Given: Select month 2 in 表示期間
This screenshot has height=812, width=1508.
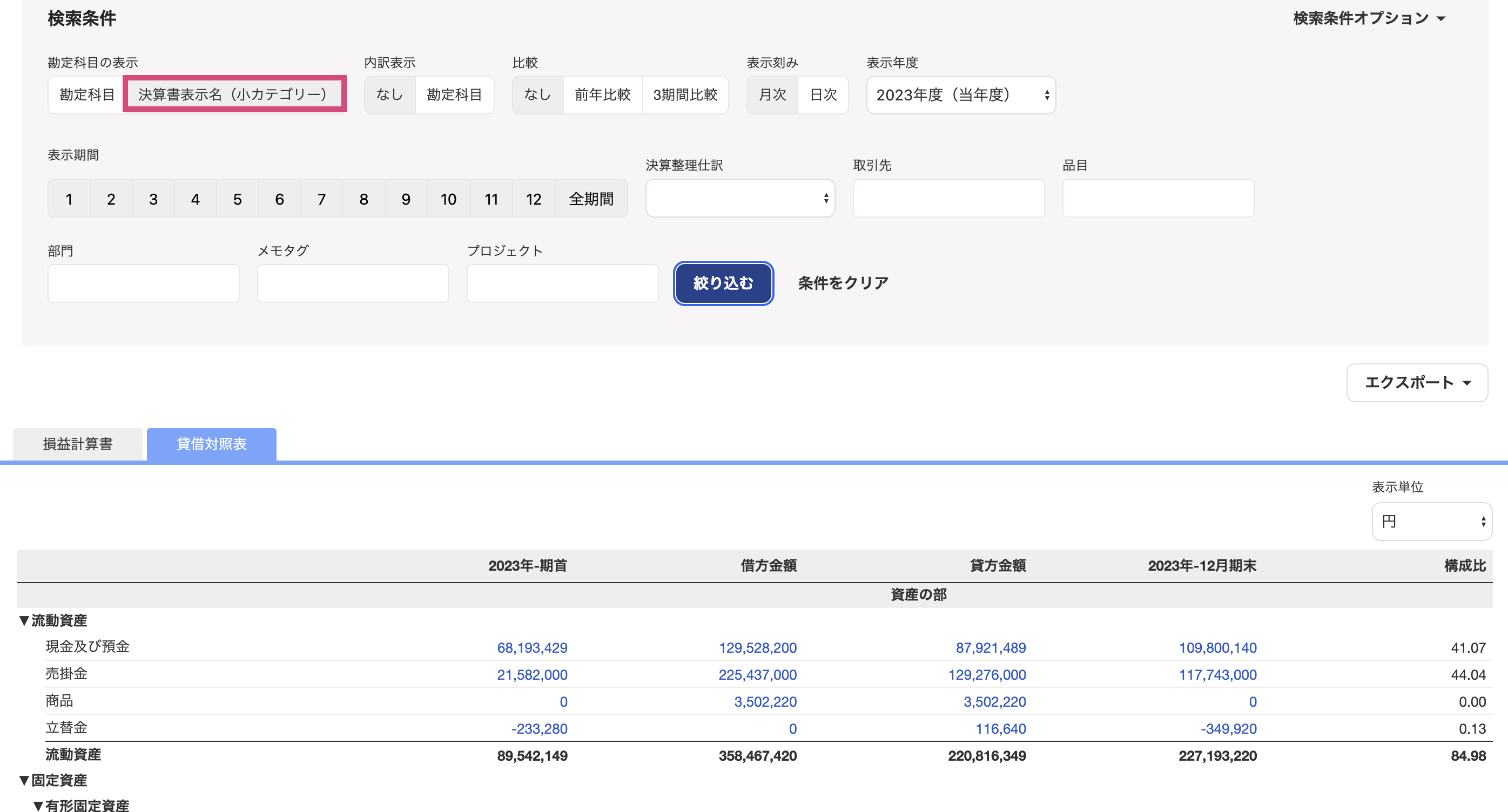Looking at the screenshot, I should pos(111,199).
